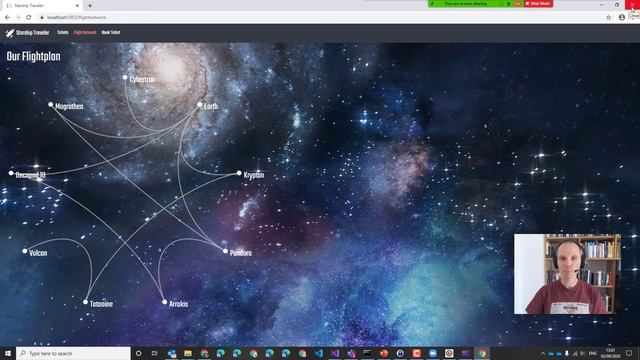Screen dimensions: 640x360
Task: Click the Vulcan planet label
Action: click(38, 253)
